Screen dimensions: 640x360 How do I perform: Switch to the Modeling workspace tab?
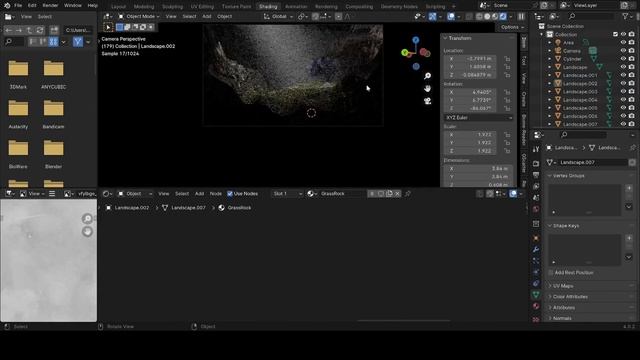click(x=144, y=7)
